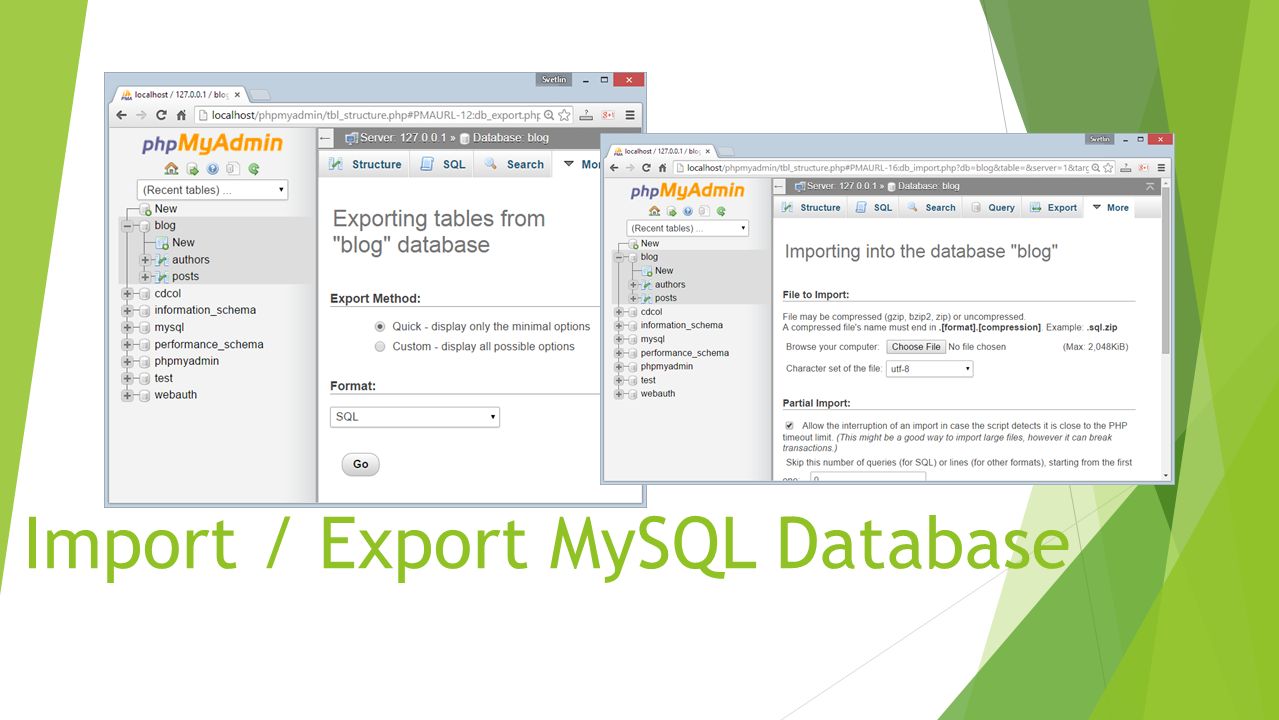The width and height of the screenshot is (1279, 720).
Task: Reload page in Export browser window
Action: (x=161, y=115)
